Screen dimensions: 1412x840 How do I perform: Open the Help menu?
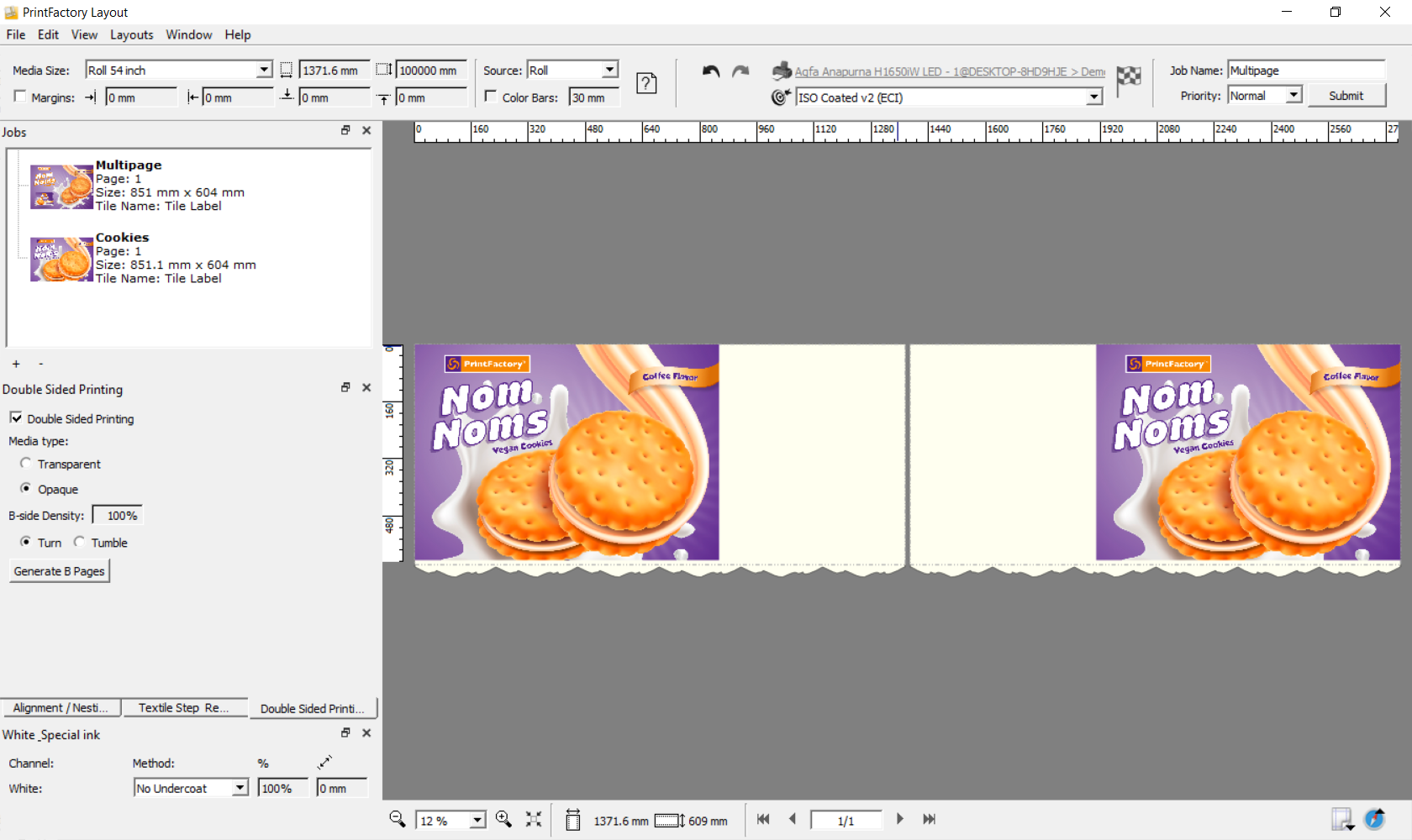click(238, 34)
